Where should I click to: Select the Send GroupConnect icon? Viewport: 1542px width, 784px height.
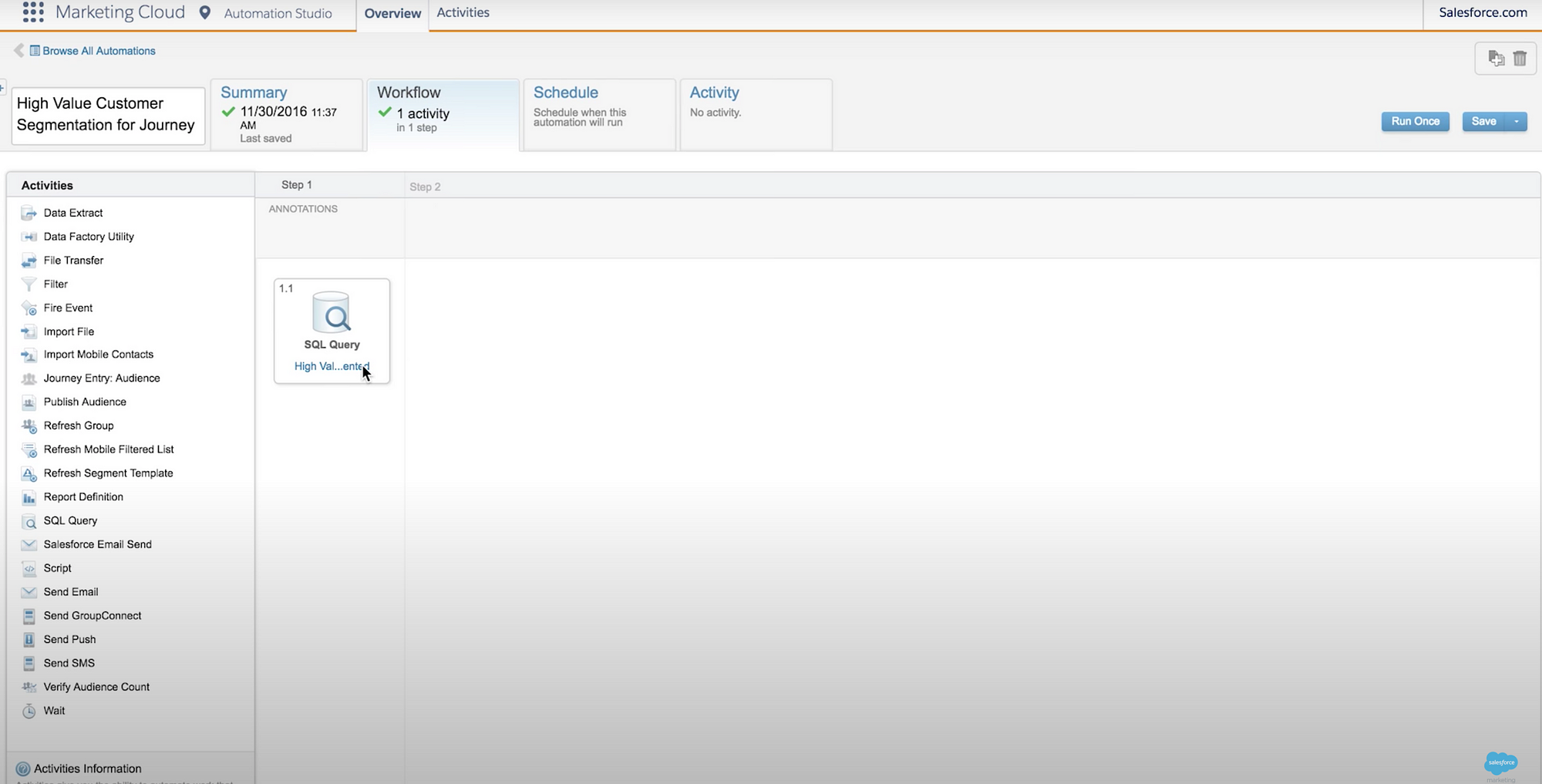[29, 616]
